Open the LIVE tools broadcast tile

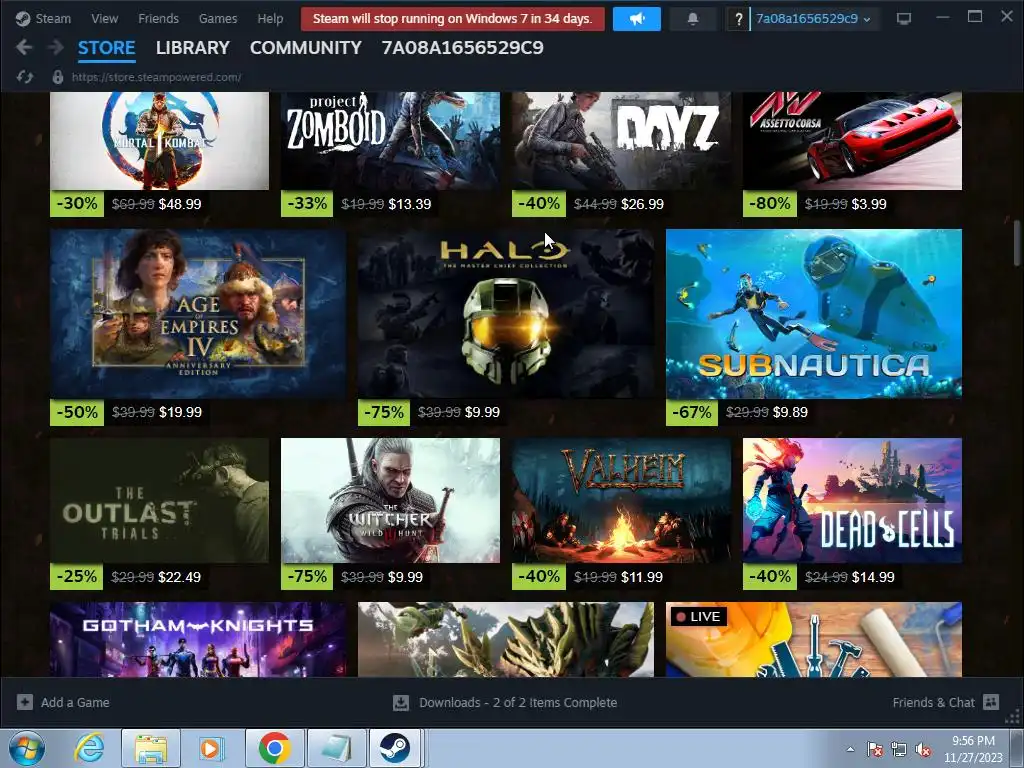[814, 639]
